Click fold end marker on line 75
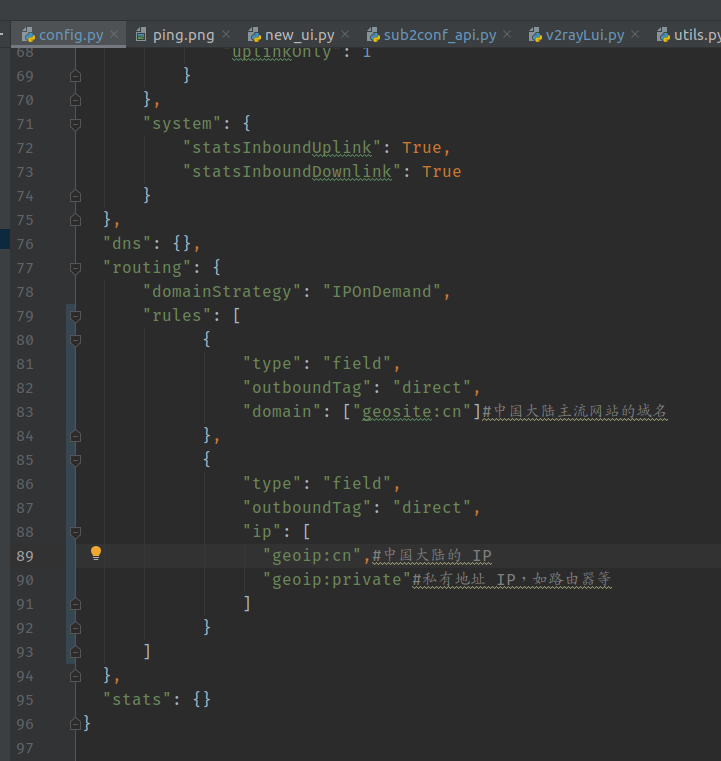The width and height of the screenshot is (721, 761). tap(75, 220)
